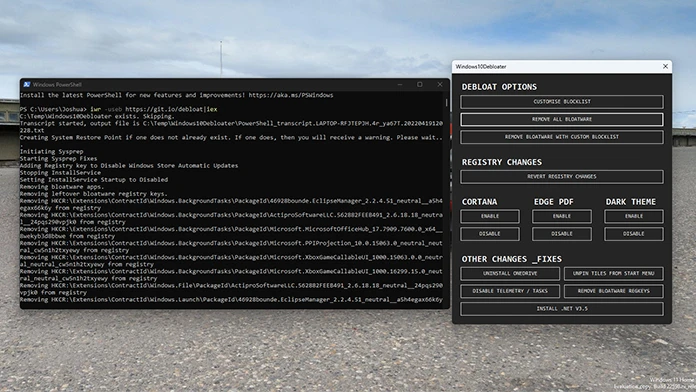Click Install .NET v3.5
Viewport: 696px width, 392px height.
562,309
